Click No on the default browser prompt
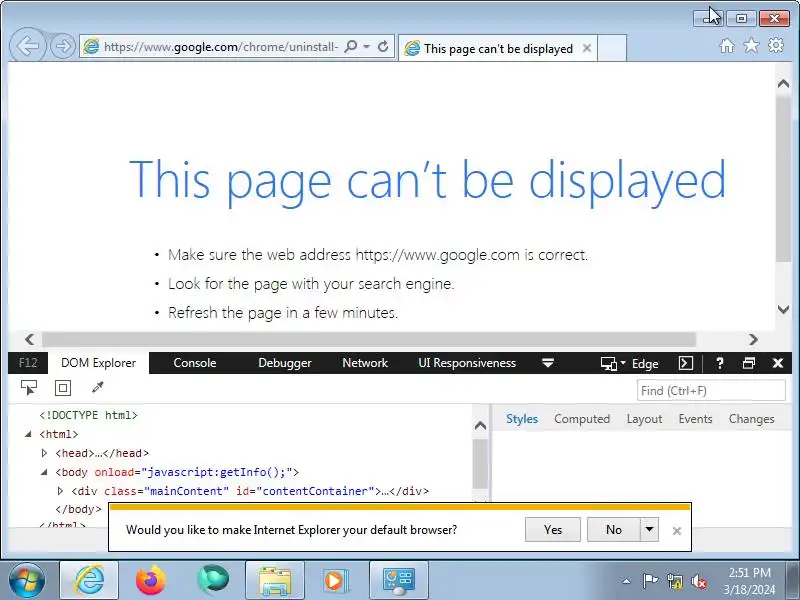This screenshot has height=600, width=800. tap(613, 530)
